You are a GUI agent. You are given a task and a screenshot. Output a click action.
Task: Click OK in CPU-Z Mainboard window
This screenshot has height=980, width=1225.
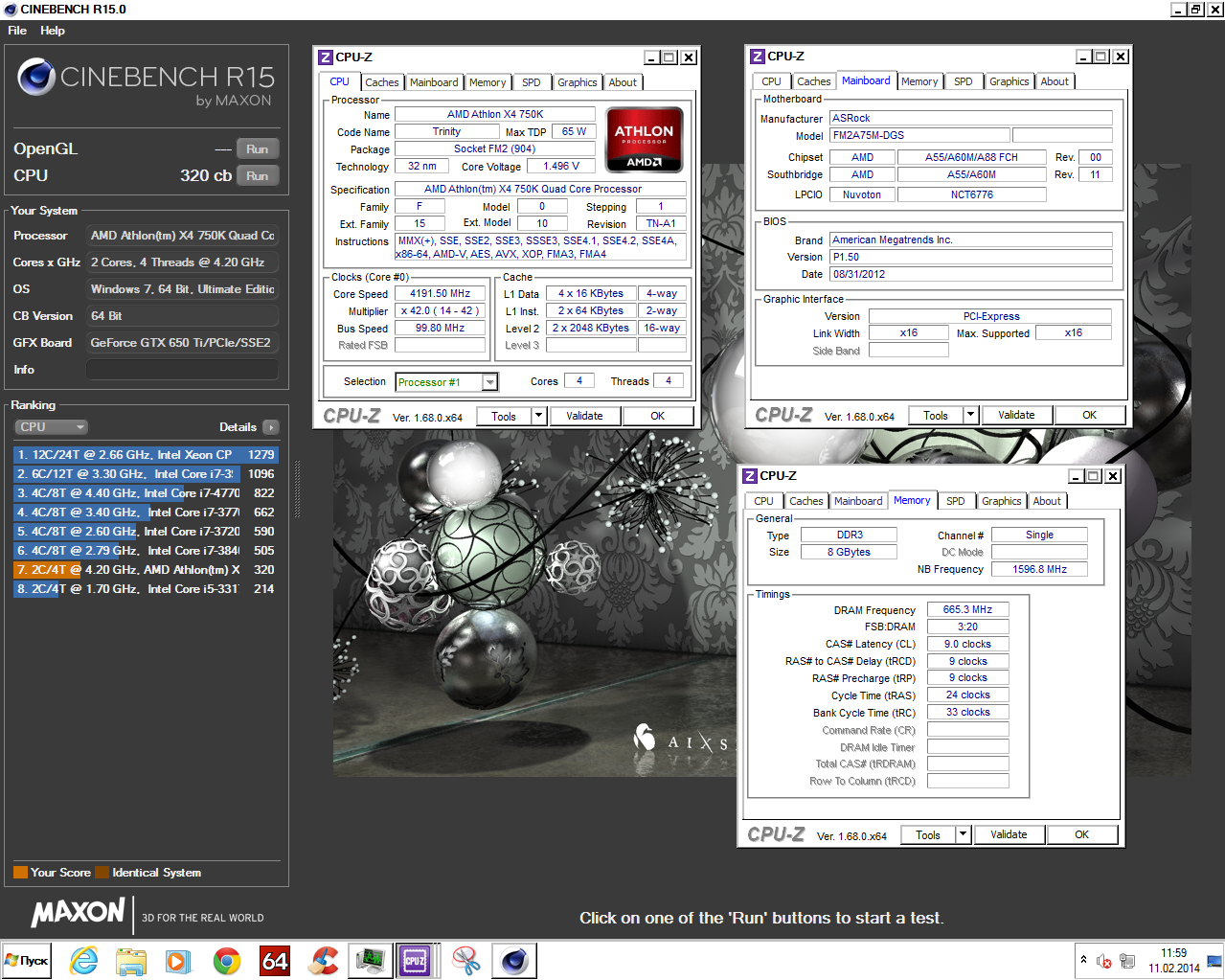tap(1089, 416)
